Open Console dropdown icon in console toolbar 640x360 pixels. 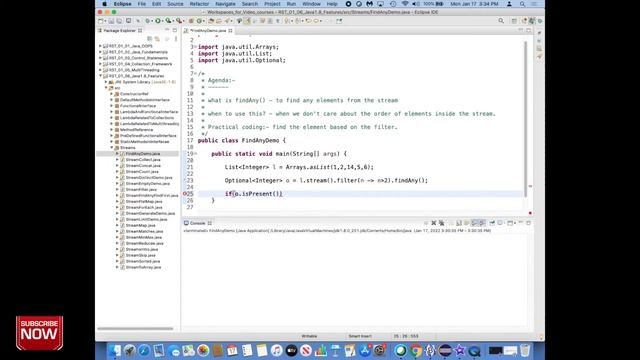coord(510,223)
